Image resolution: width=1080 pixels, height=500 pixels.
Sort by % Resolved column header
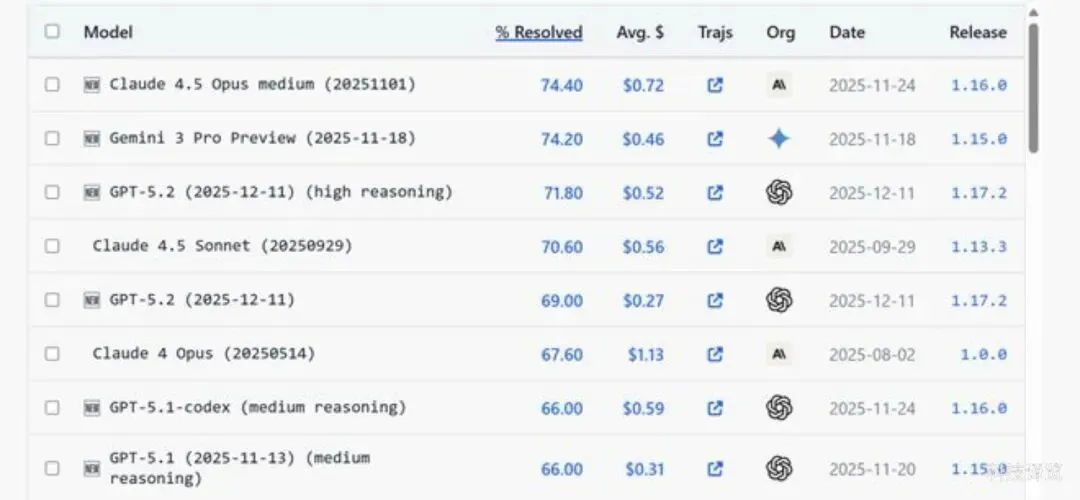click(x=539, y=32)
